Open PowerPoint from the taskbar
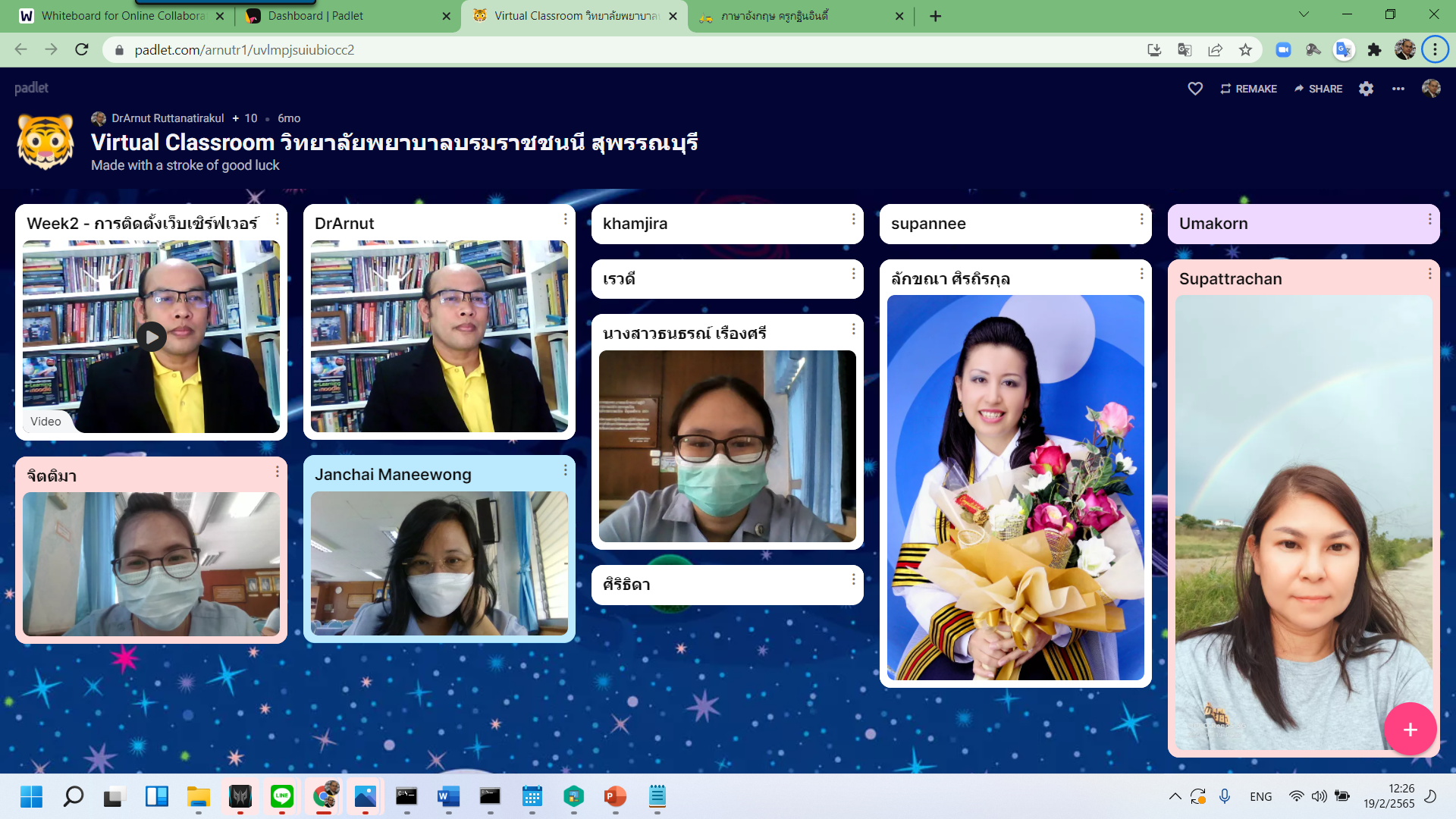The height and width of the screenshot is (819, 1456). point(614,797)
